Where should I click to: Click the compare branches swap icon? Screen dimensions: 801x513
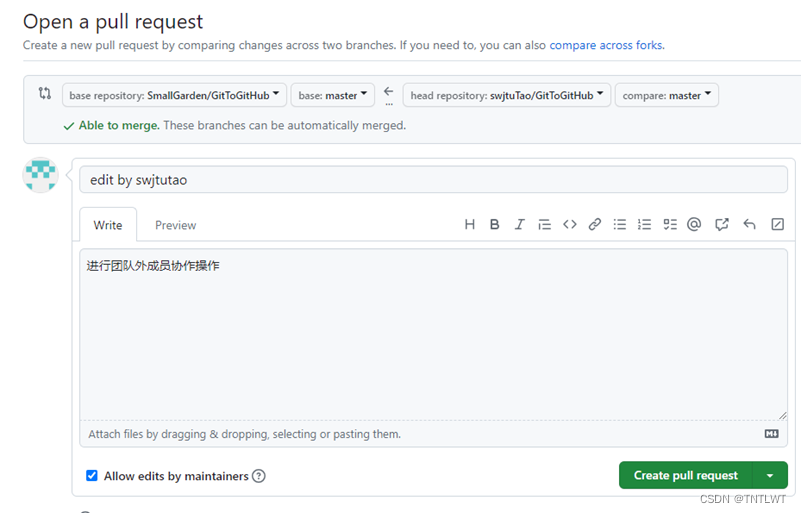[x=45, y=93]
